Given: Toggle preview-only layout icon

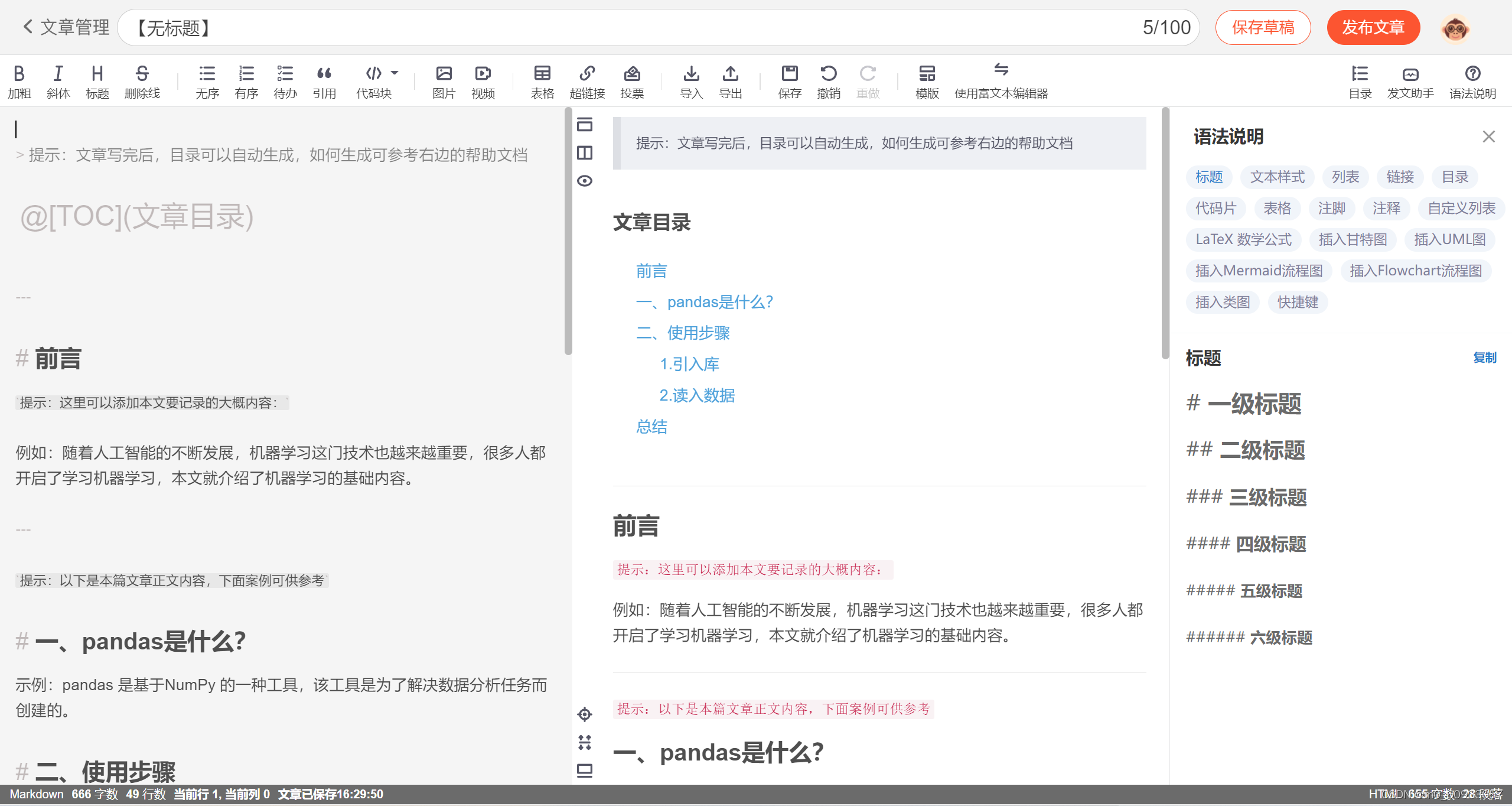Looking at the screenshot, I should pos(585,125).
